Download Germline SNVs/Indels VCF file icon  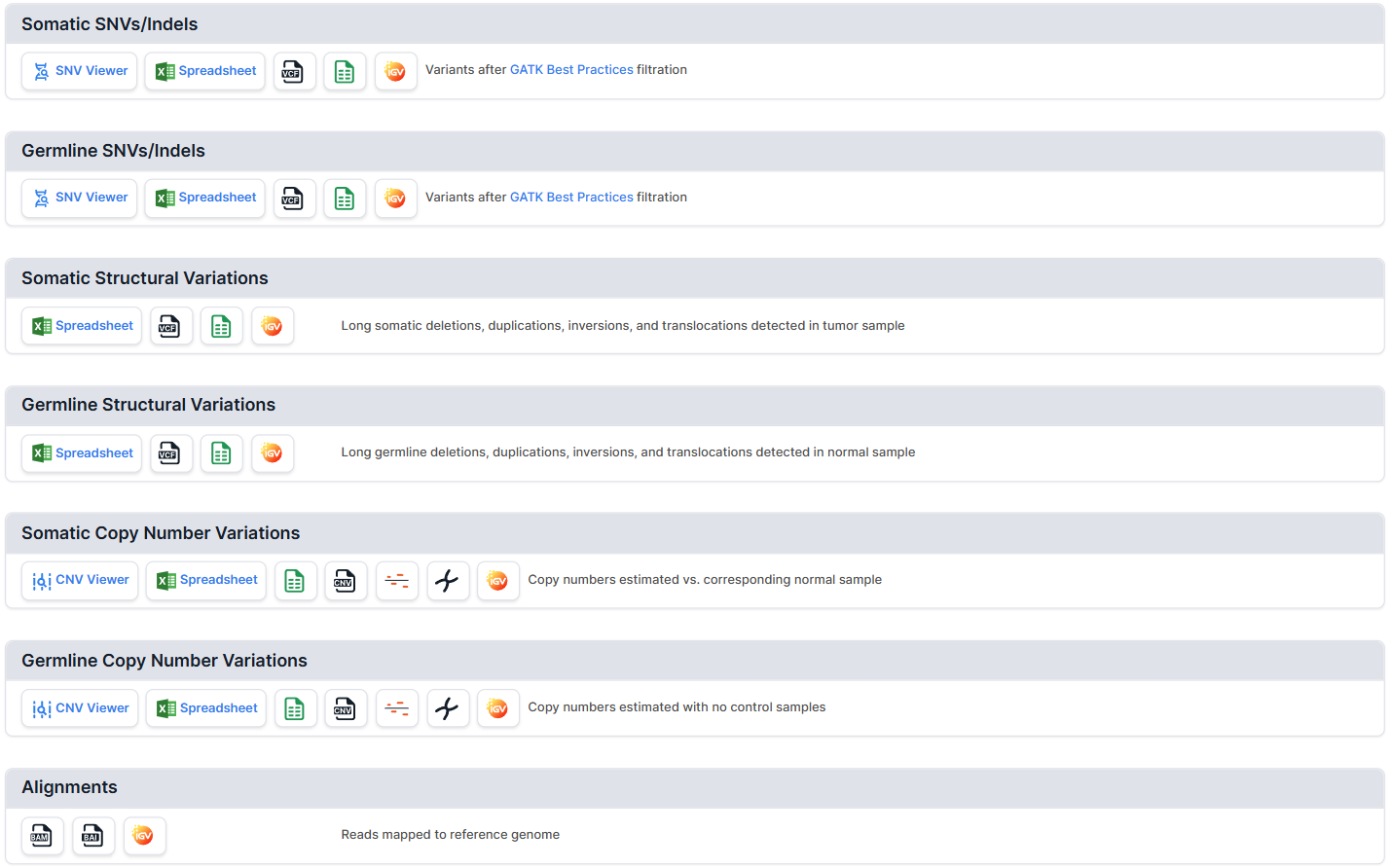(x=294, y=199)
